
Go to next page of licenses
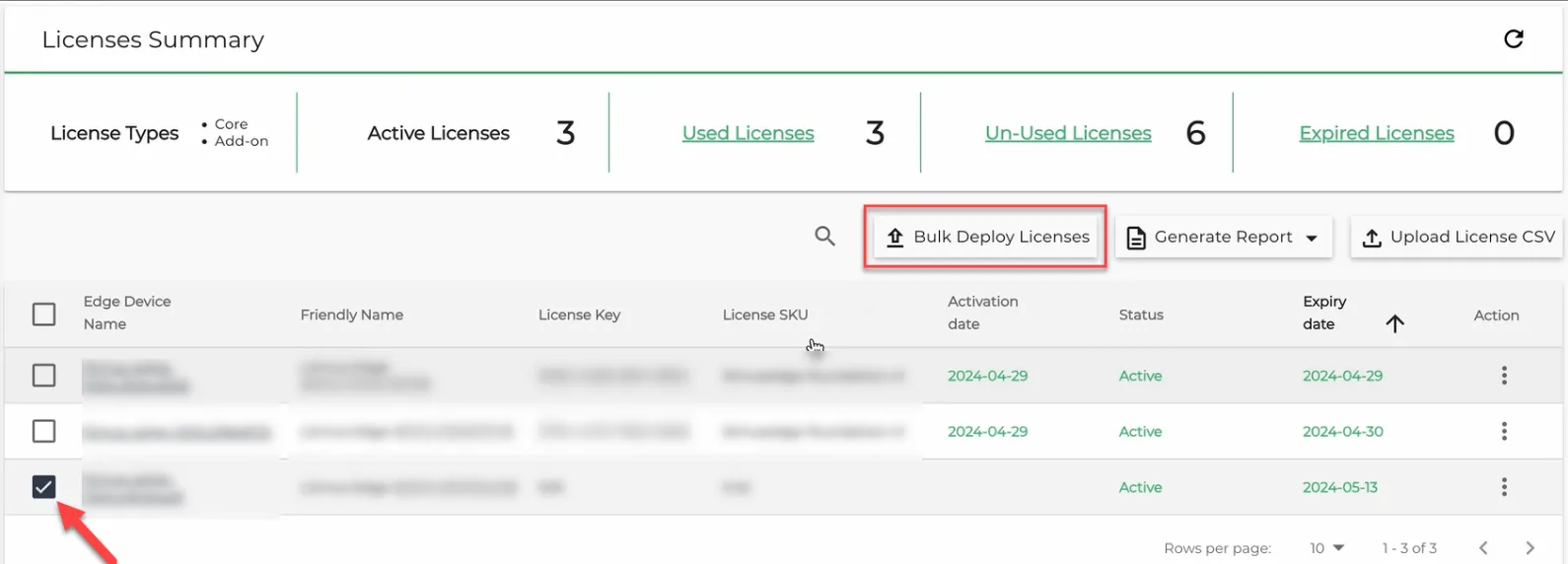click(1531, 548)
